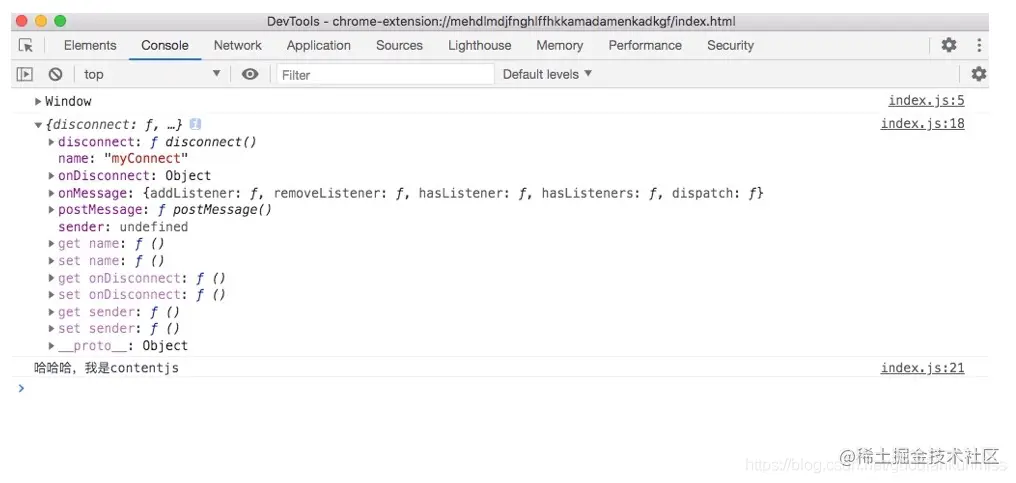Select the Console tab
1016x483 pixels.
pyautogui.click(x=165, y=45)
